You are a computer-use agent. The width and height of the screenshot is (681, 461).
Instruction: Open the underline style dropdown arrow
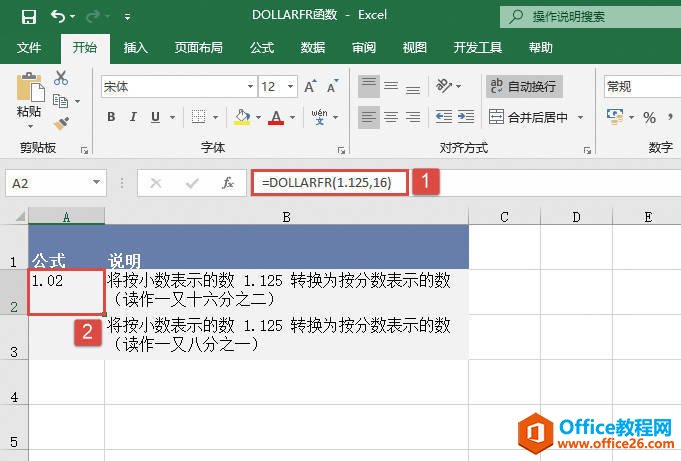pyautogui.click(x=172, y=117)
